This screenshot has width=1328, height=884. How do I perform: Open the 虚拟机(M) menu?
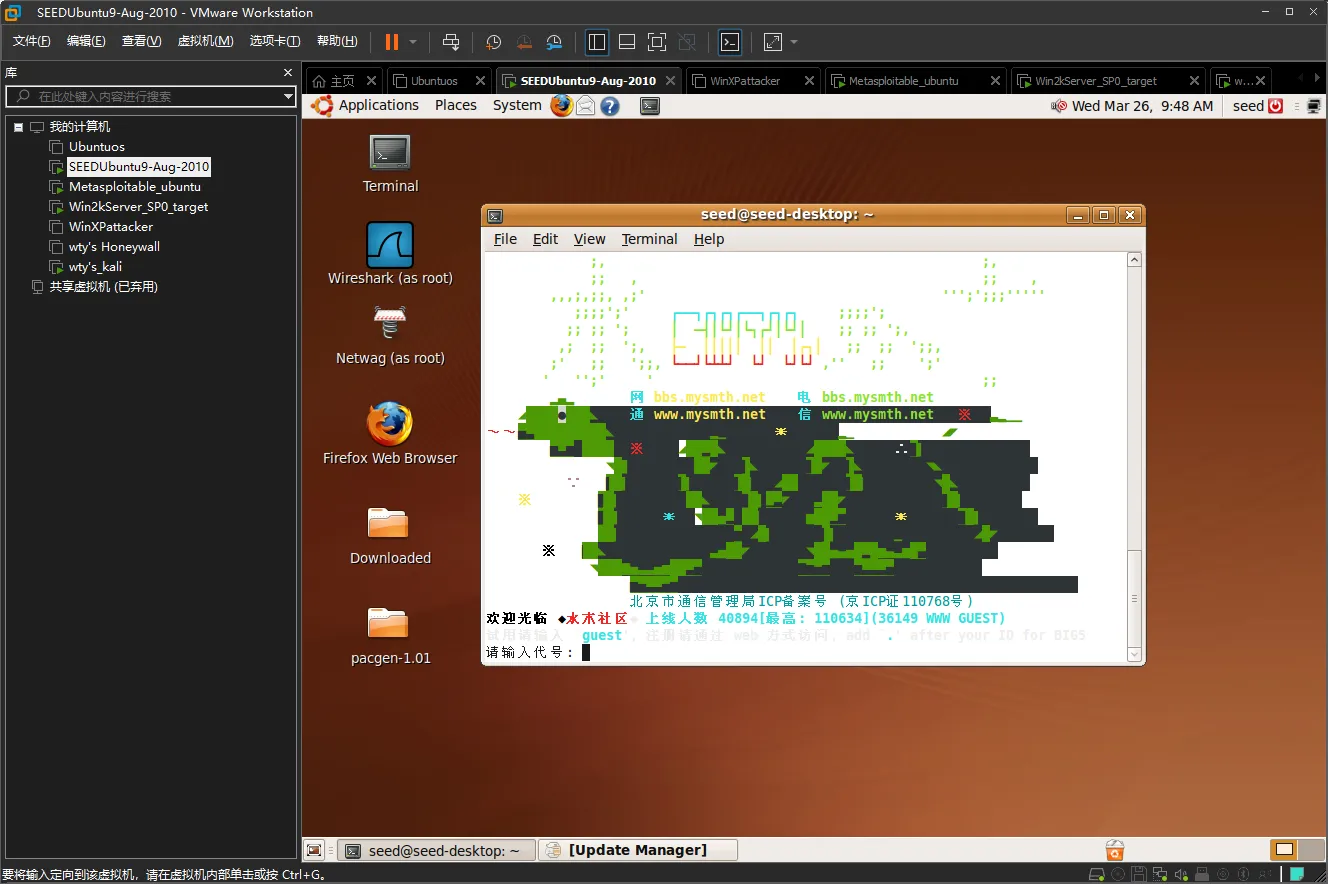pyautogui.click(x=205, y=41)
